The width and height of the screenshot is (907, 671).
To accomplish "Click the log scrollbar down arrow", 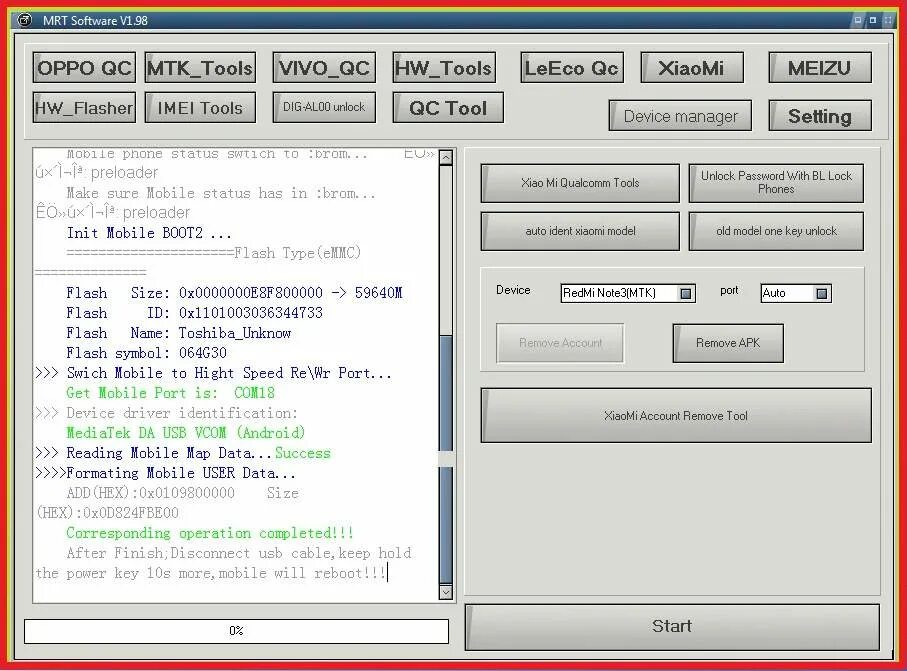I will pyautogui.click(x=445, y=592).
